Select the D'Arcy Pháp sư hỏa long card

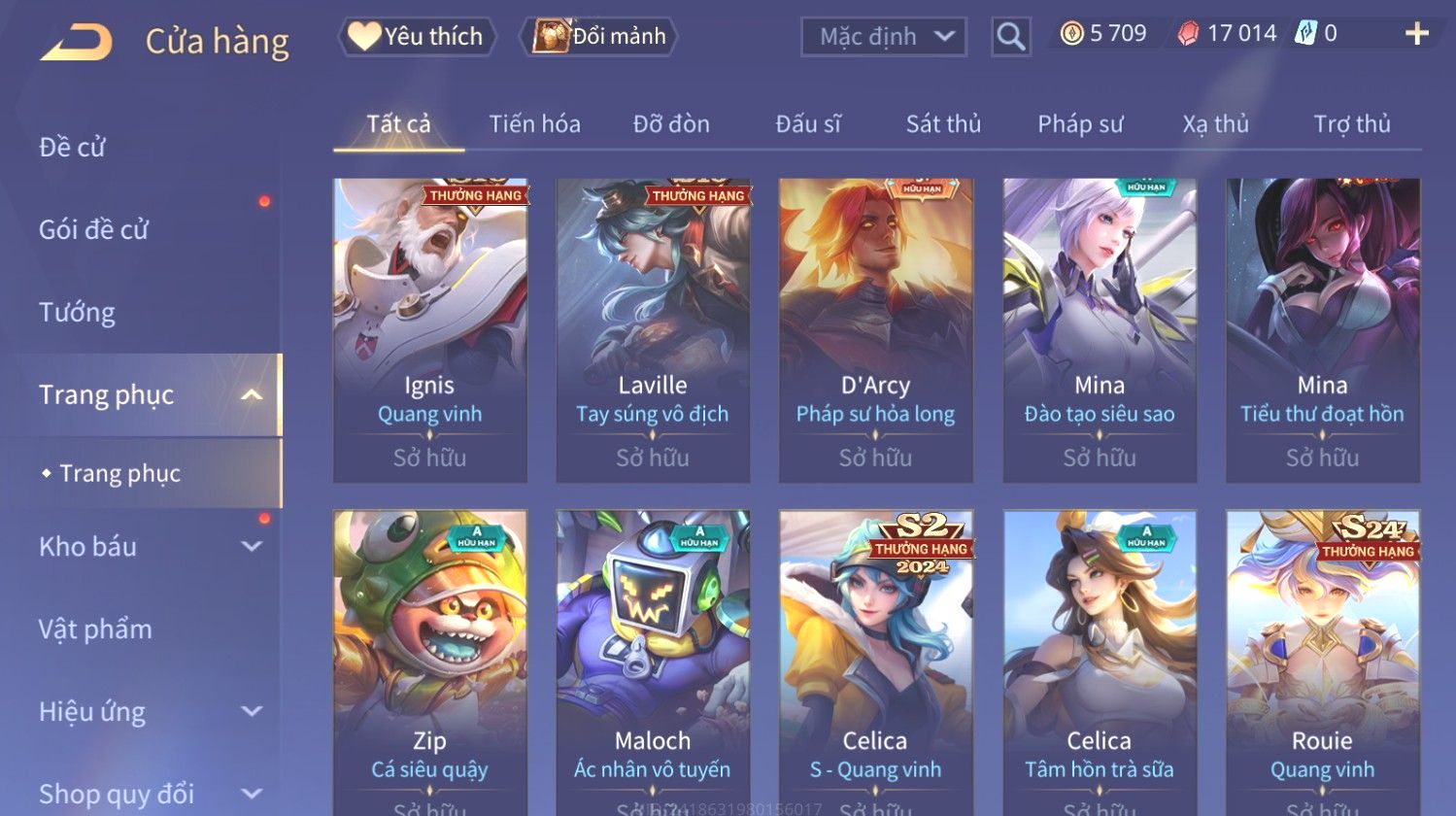pos(875,330)
